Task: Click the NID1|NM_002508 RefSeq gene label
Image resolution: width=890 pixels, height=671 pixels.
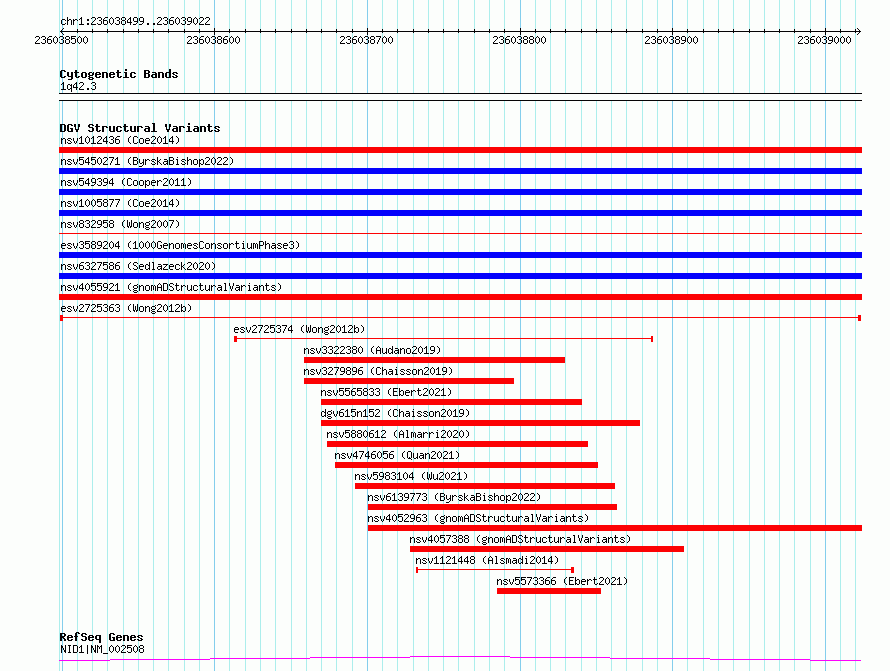Action: click(x=102, y=649)
